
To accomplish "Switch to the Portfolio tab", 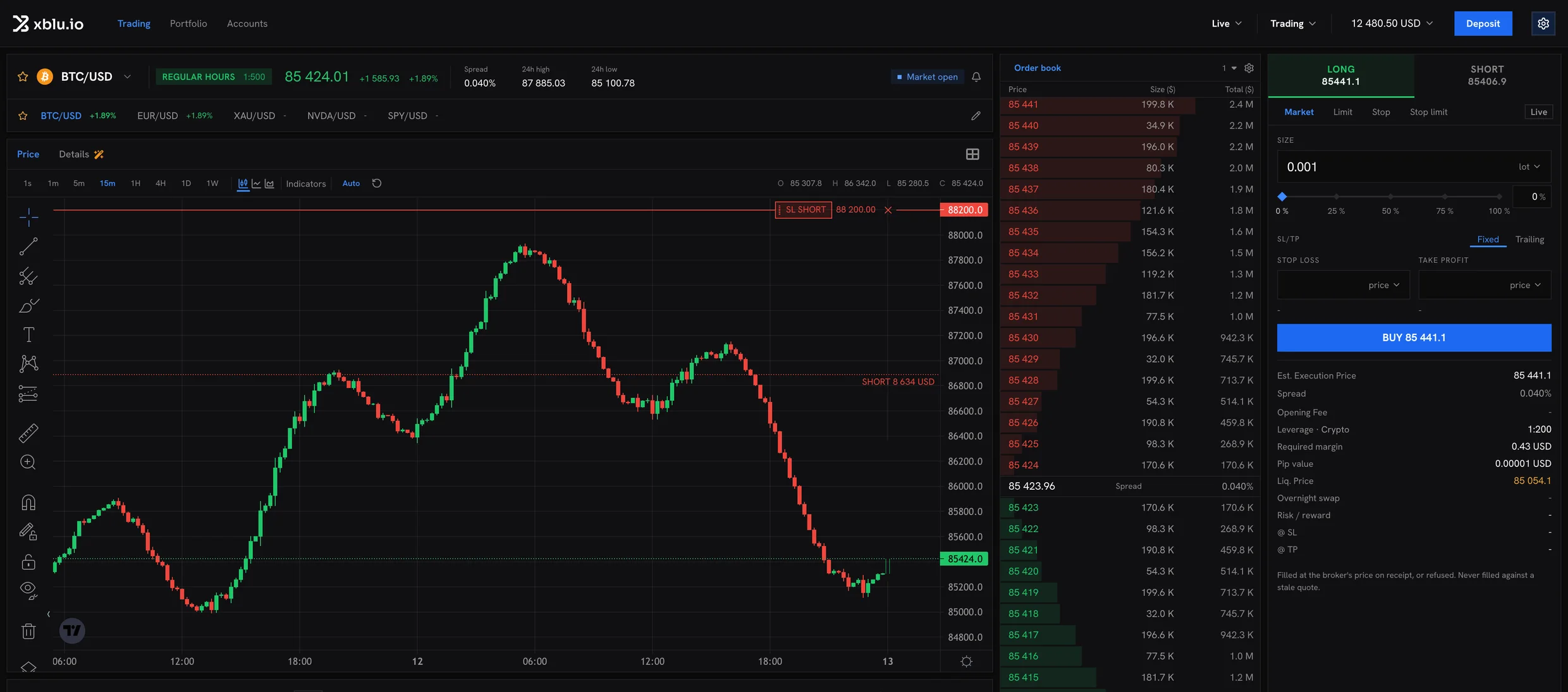I will pyautogui.click(x=188, y=23).
